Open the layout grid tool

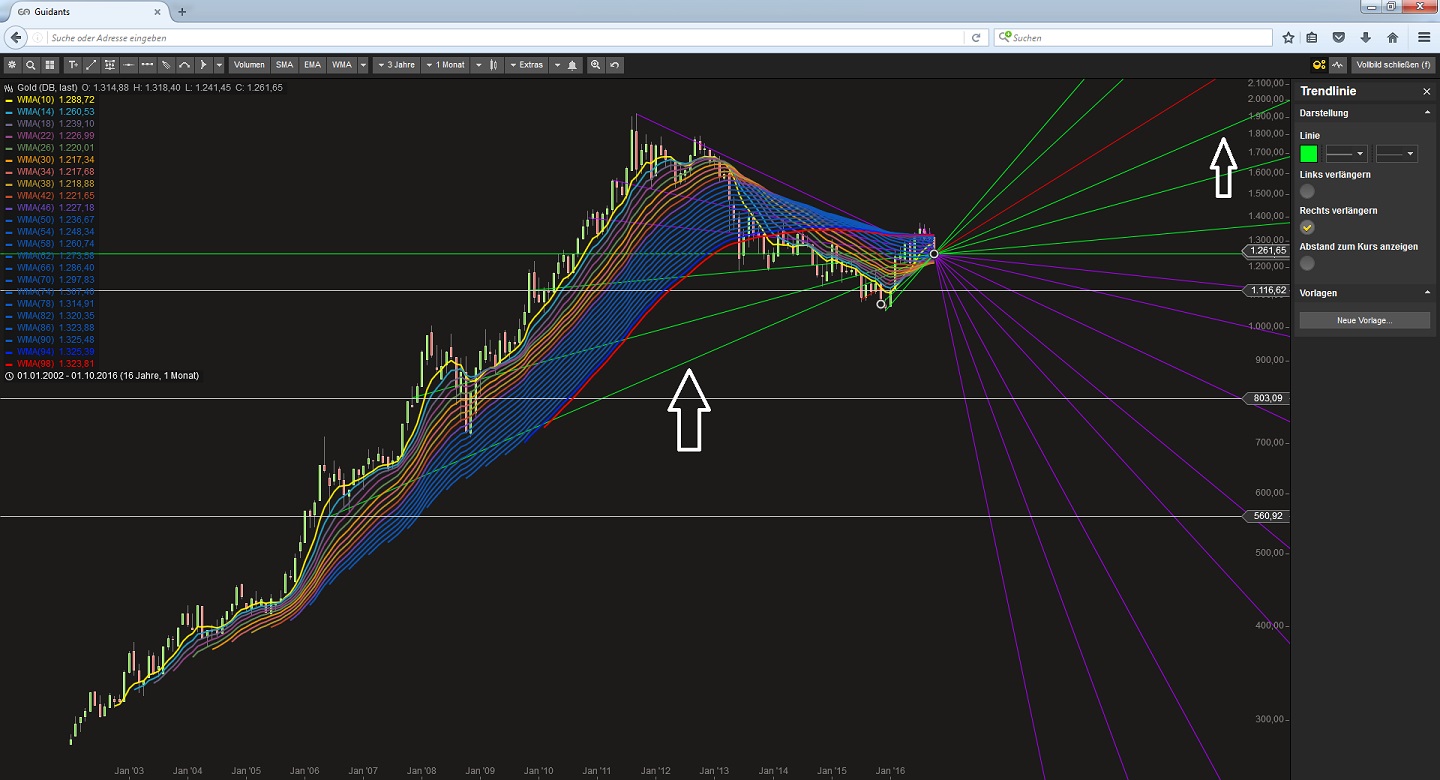50,65
